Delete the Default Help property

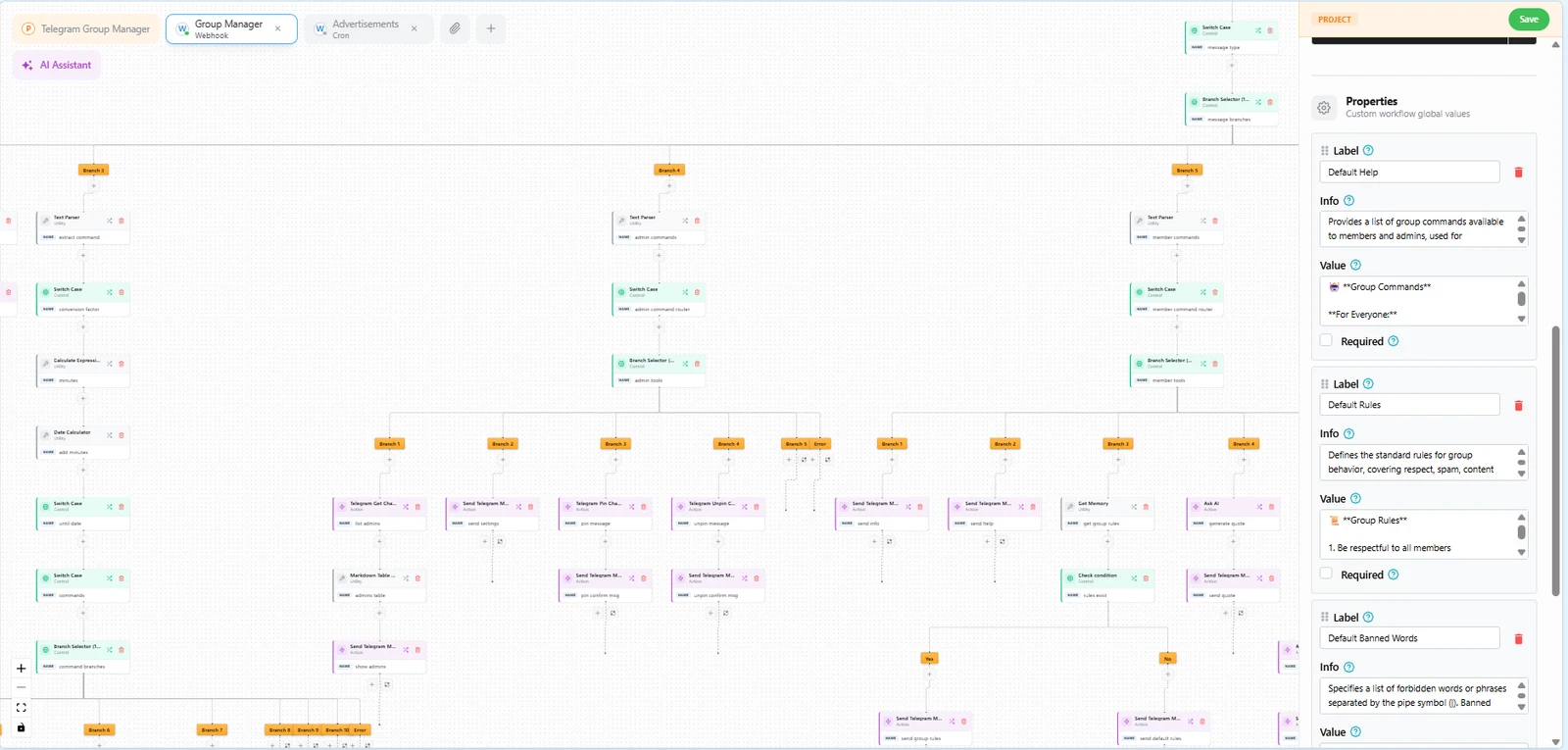point(1519,173)
